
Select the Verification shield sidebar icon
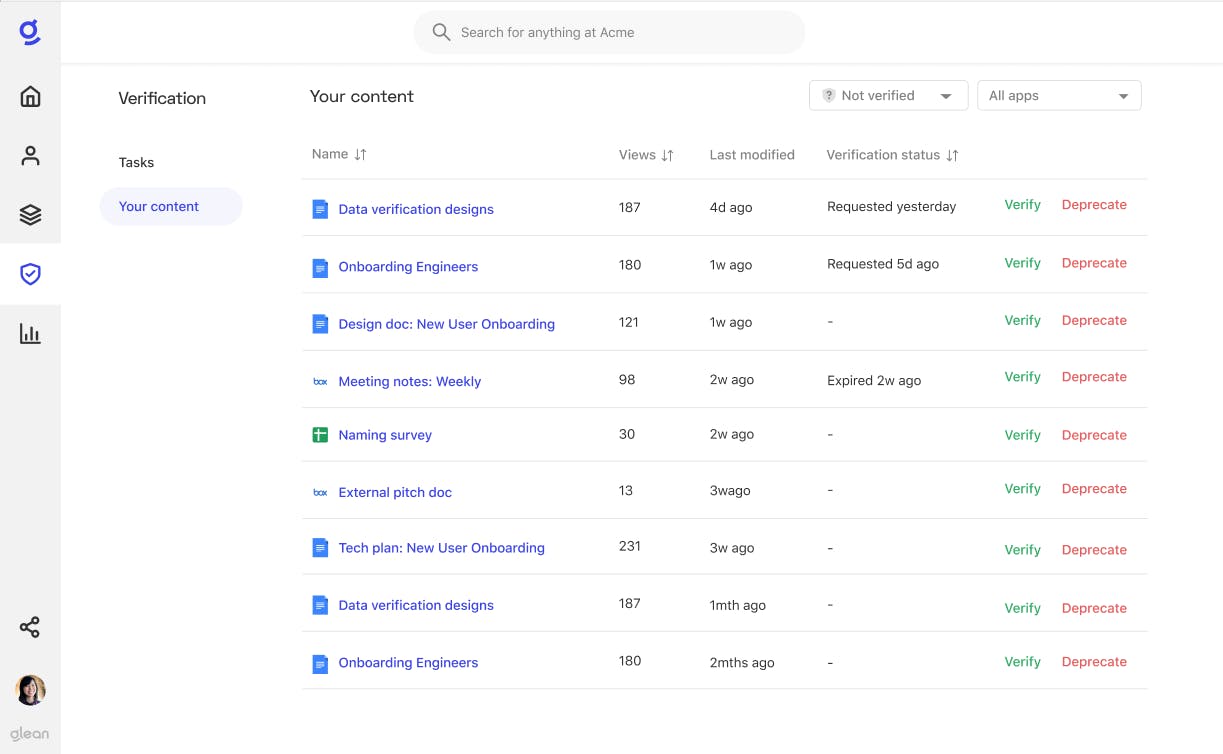[x=30, y=274]
